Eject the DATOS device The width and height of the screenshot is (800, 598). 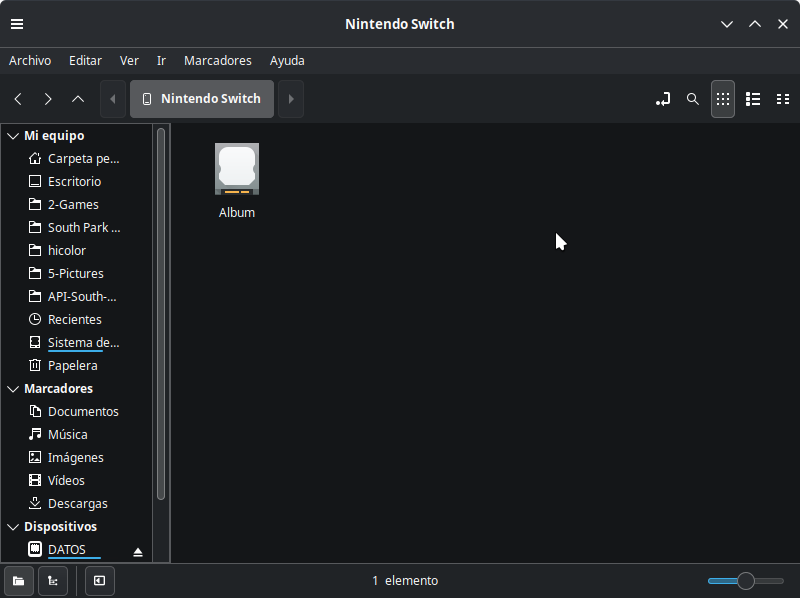[138, 552]
